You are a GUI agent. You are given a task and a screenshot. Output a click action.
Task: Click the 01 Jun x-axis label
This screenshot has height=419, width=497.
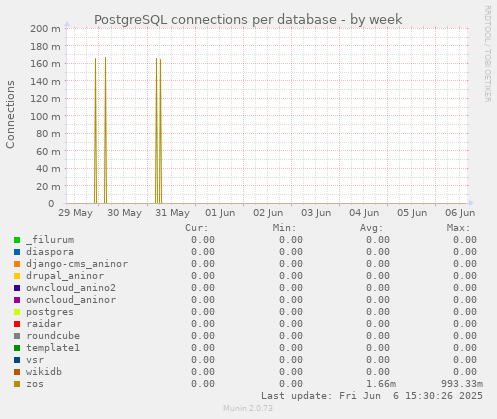point(220,213)
